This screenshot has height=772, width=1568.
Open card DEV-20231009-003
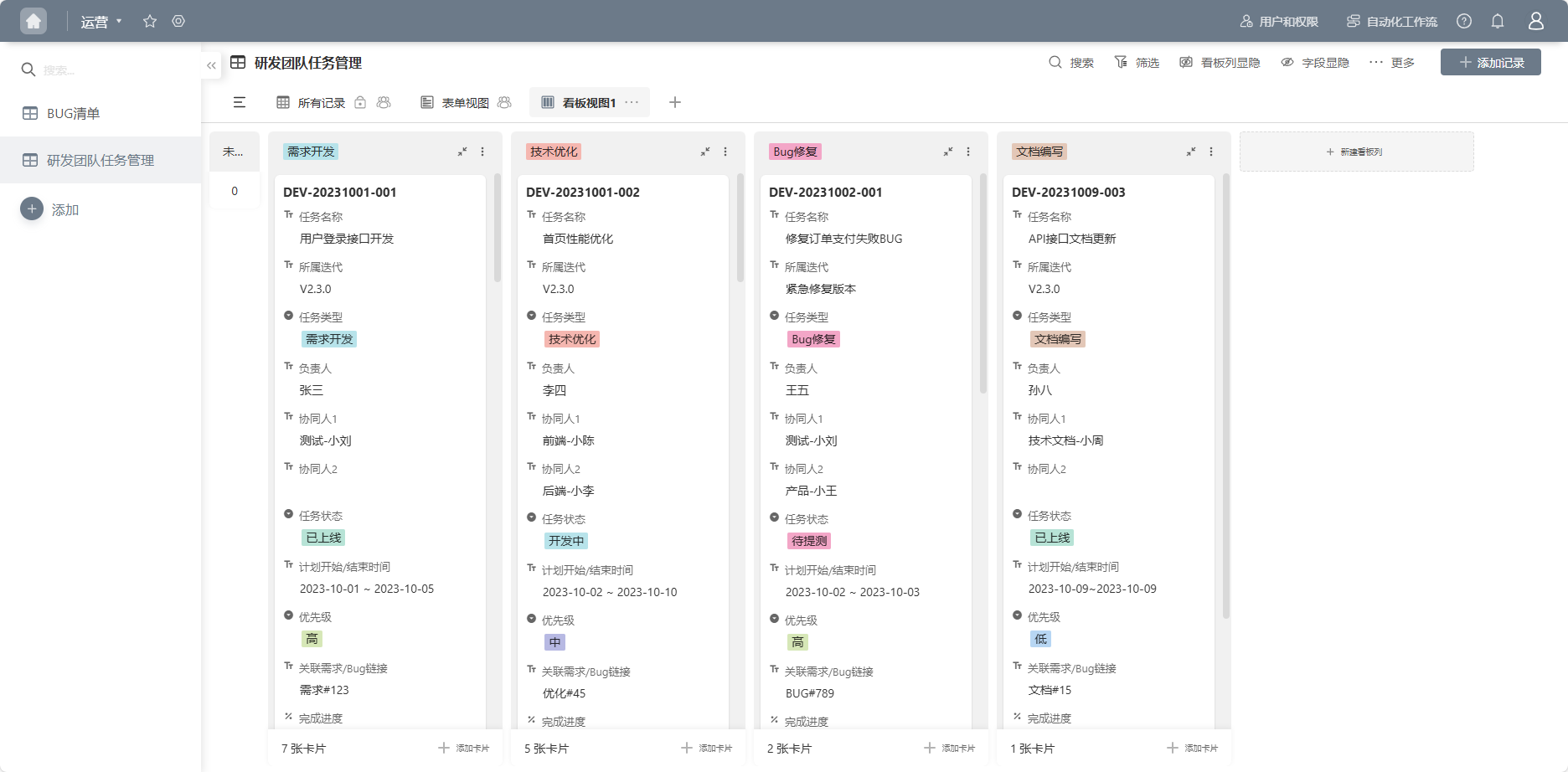point(1069,192)
